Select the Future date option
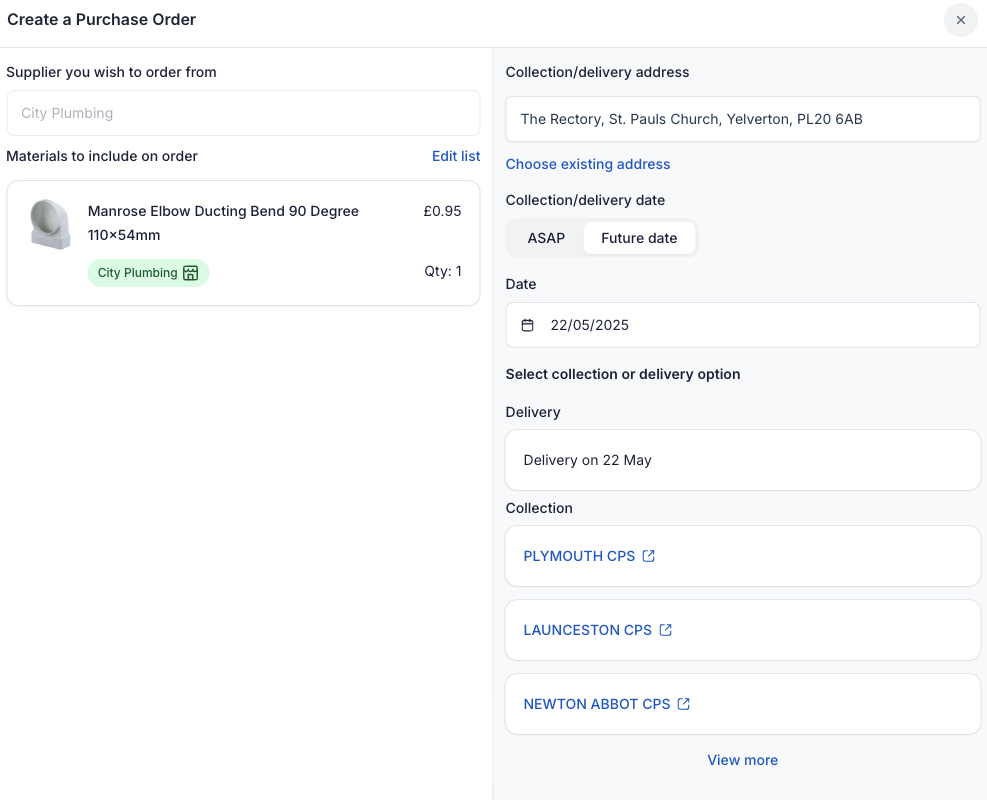Image resolution: width=987 pixels, height=800 pixels. tap(639, 238)
